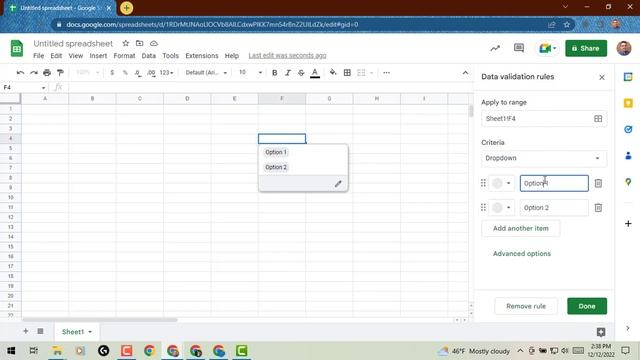
Task: Increase decimal places icon
Action: click(x=151, y=73)
